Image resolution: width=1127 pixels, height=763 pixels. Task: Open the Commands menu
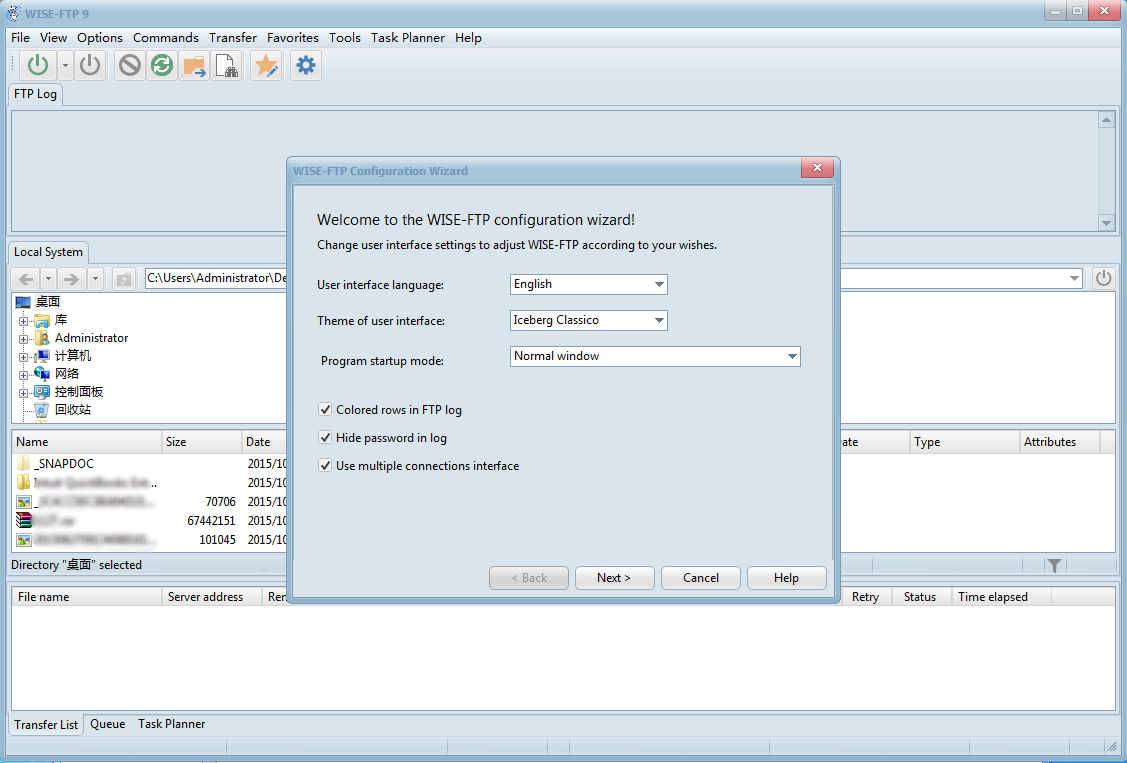[165, 37]
